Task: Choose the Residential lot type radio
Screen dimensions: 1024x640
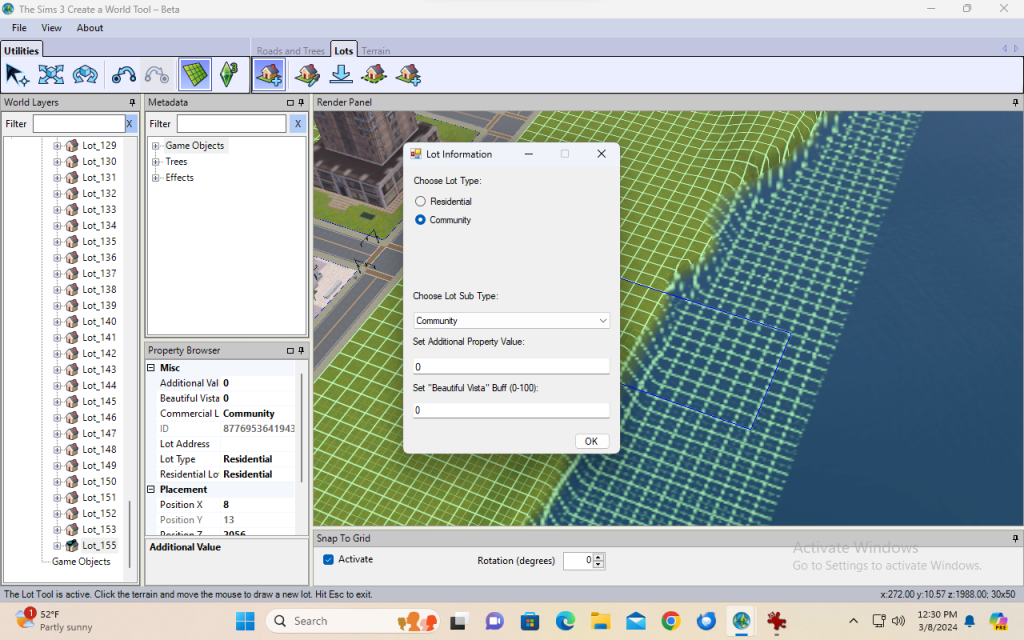Action: [x=421, y=202]
